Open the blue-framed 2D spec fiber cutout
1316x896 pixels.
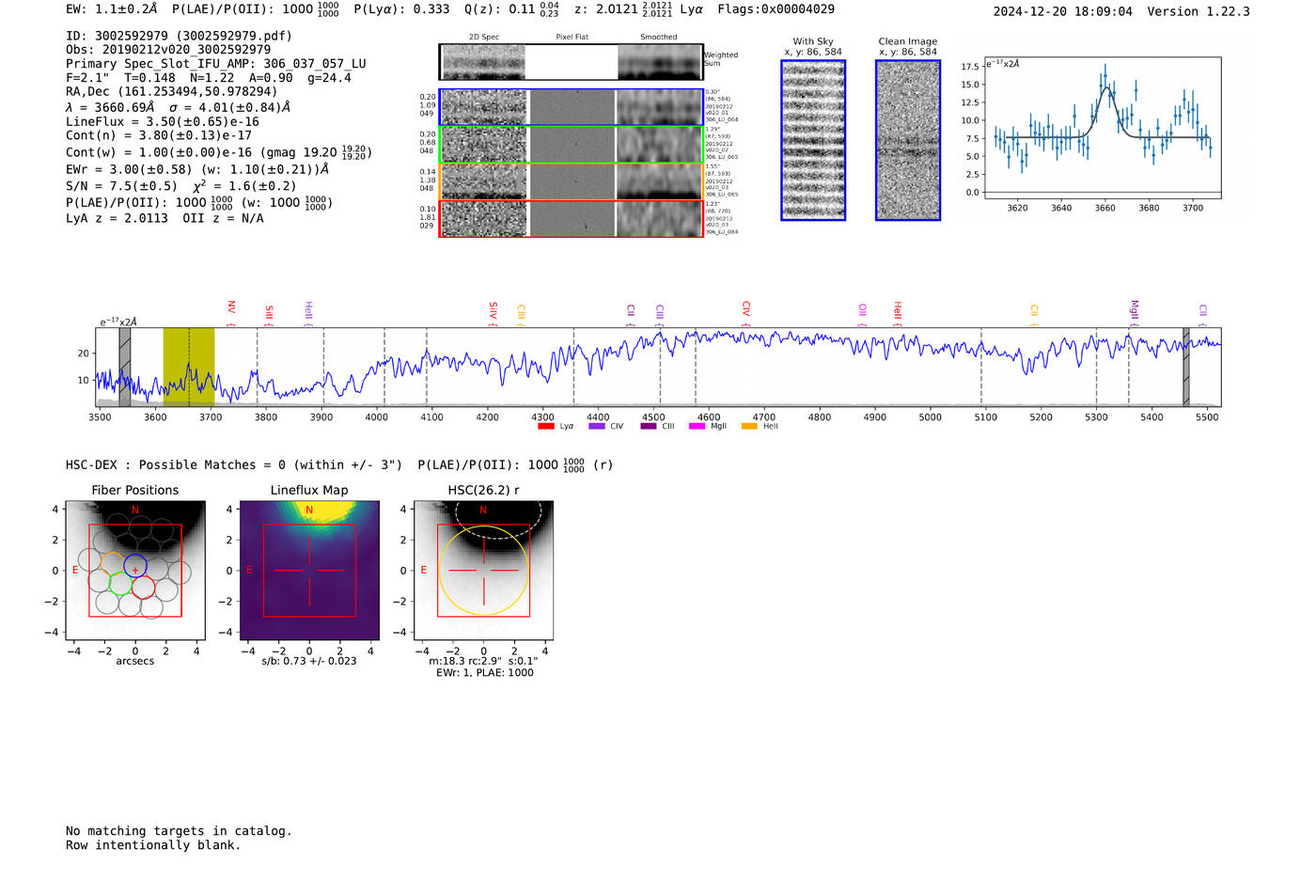point(483,108)
